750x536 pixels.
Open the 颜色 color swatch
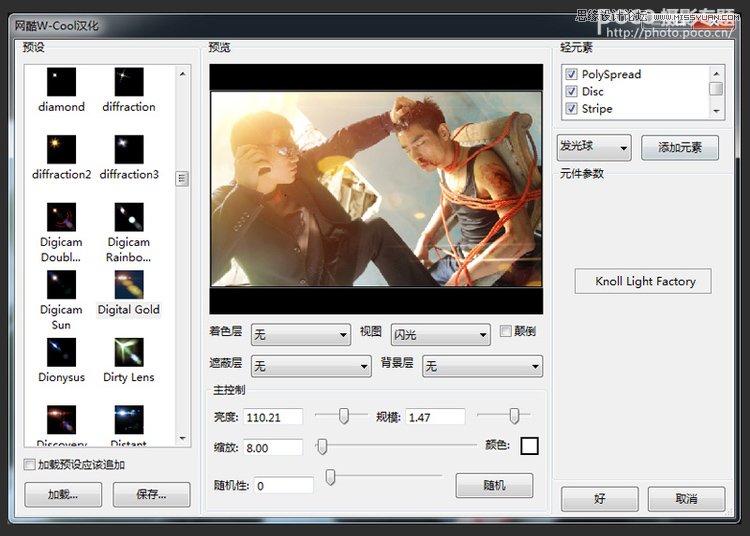pyautogui.click(x=529, y=446)
